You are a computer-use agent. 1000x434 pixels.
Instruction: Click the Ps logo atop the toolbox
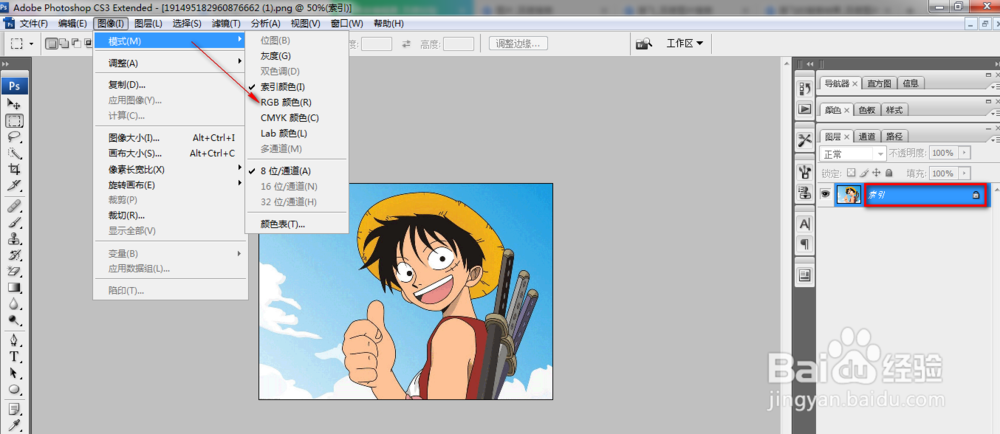click(x=15, y=85)
